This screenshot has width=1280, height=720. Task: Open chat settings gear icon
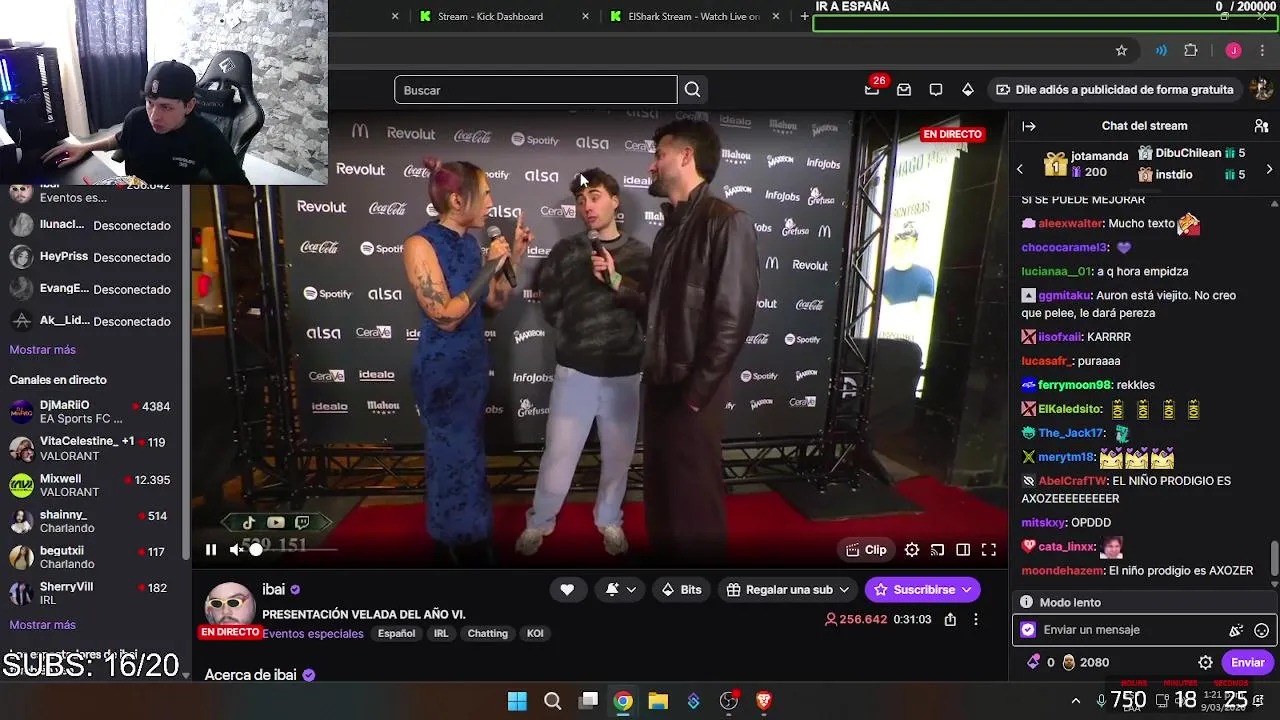coord(1206,662)
